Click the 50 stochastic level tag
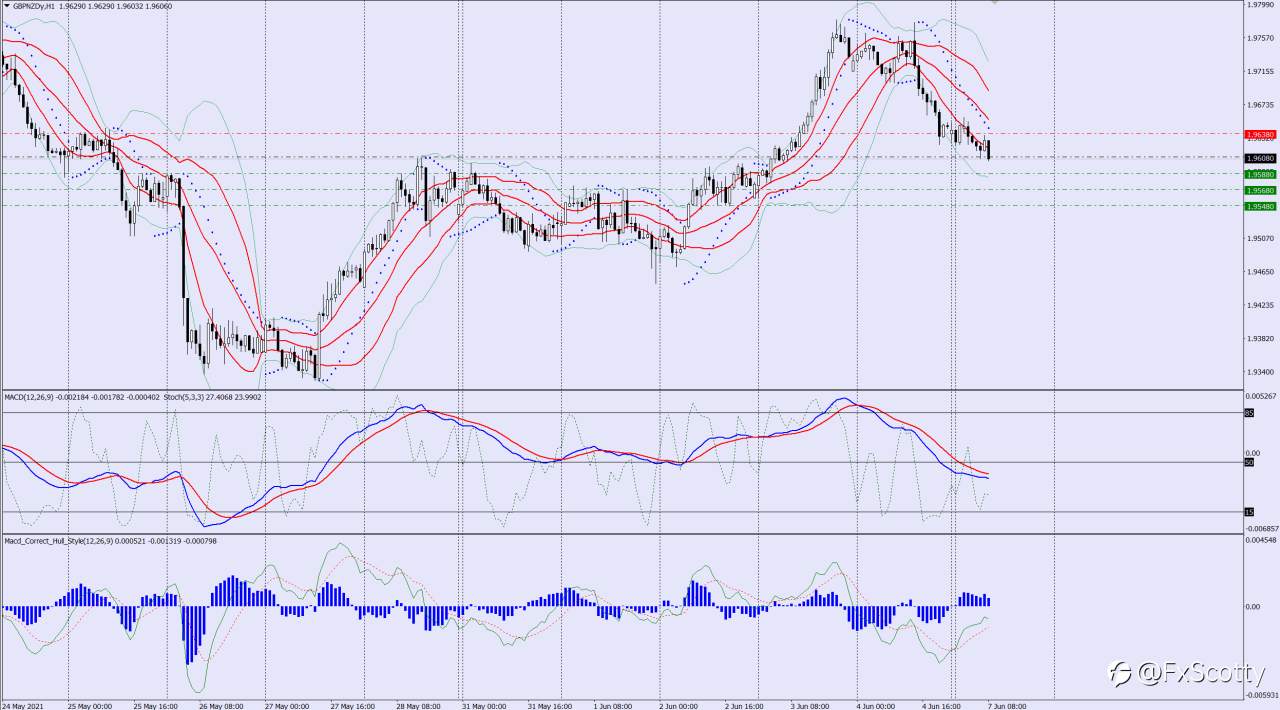 click(1249, 462)
